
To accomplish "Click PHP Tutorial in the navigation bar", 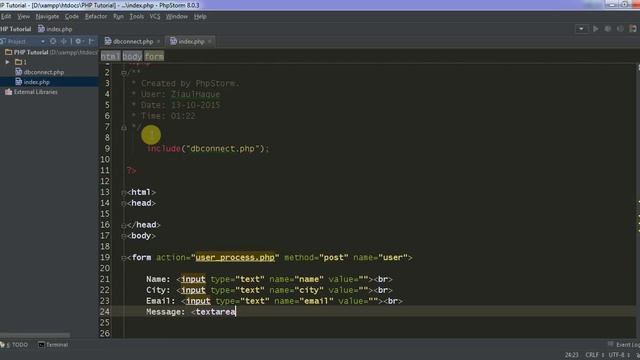I will coord(16,29).
